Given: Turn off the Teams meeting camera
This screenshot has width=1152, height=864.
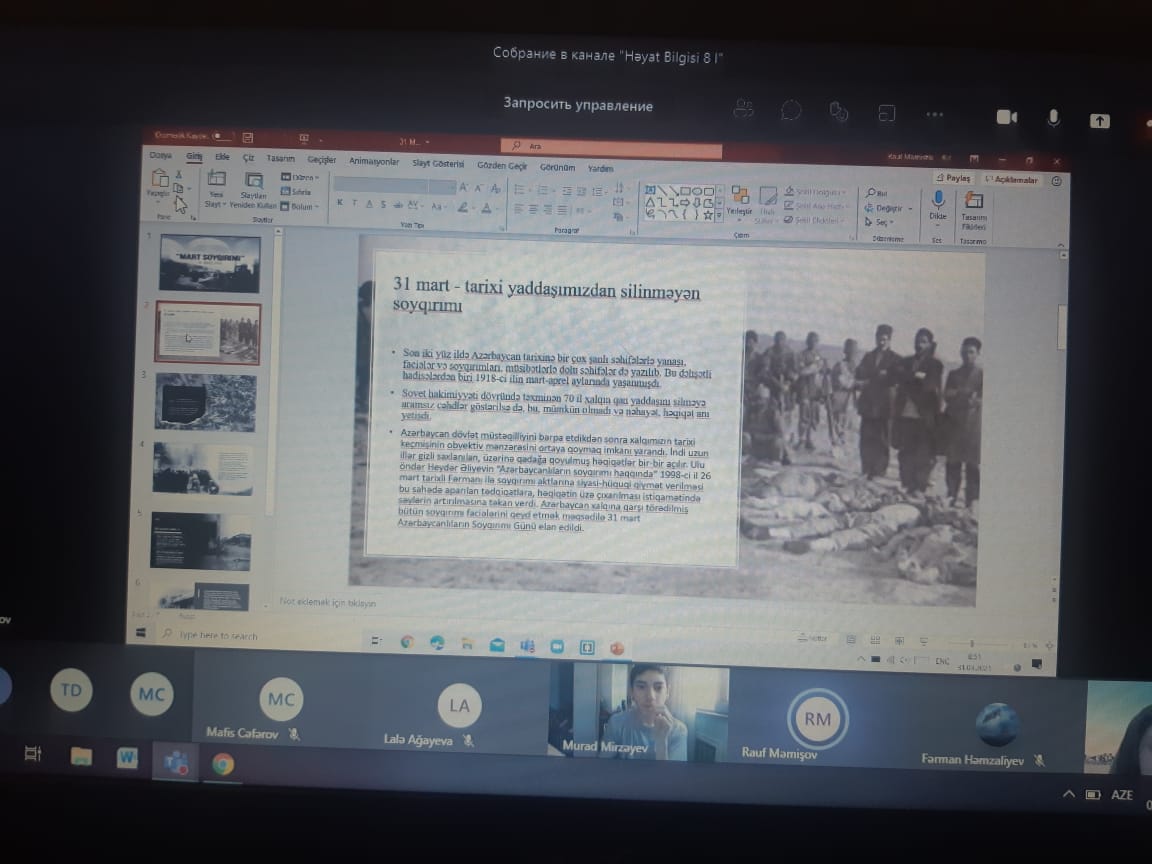Looking at the screenshot, I should 1007,117.
